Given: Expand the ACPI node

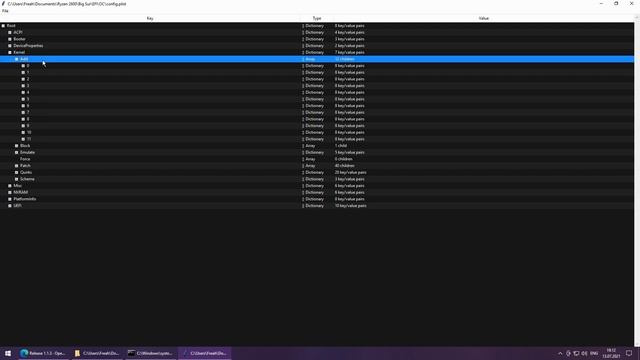Looking at the screenshot, I should 10,32.
